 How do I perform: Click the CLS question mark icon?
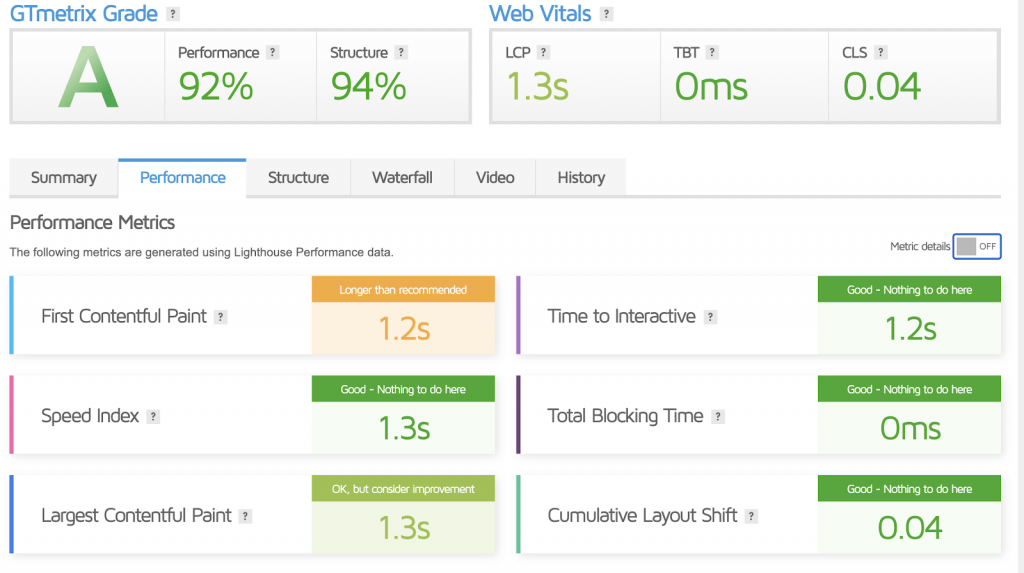point(881,53)
